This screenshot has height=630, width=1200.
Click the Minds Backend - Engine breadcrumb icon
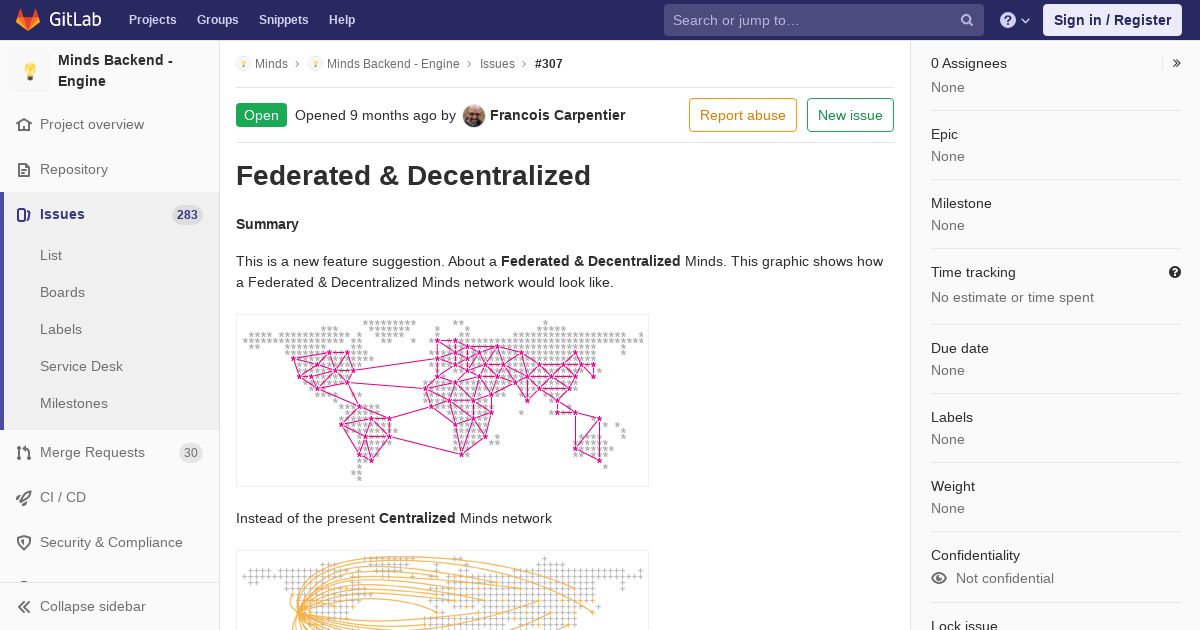coord(315,64)
